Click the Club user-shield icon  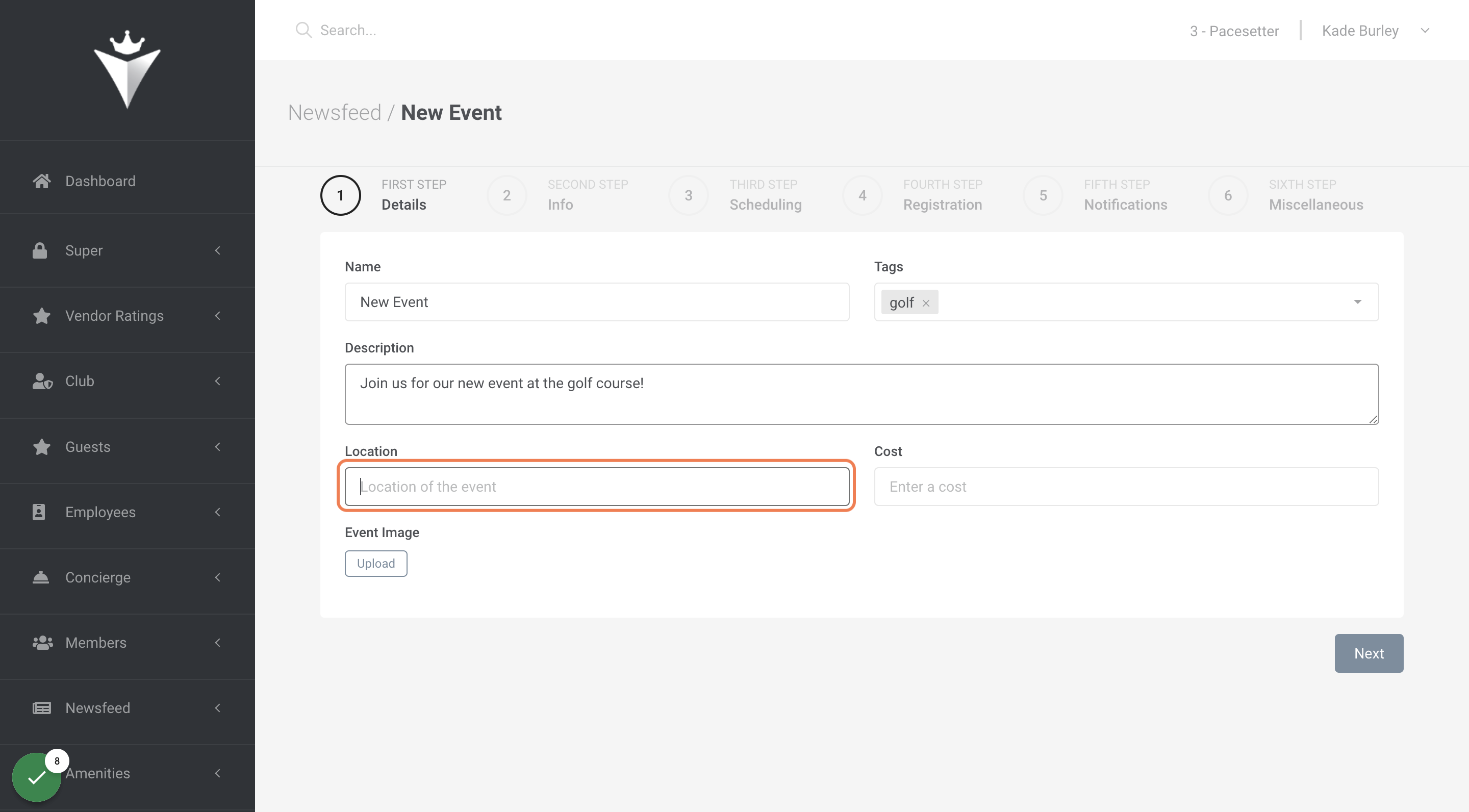(42, 381)
